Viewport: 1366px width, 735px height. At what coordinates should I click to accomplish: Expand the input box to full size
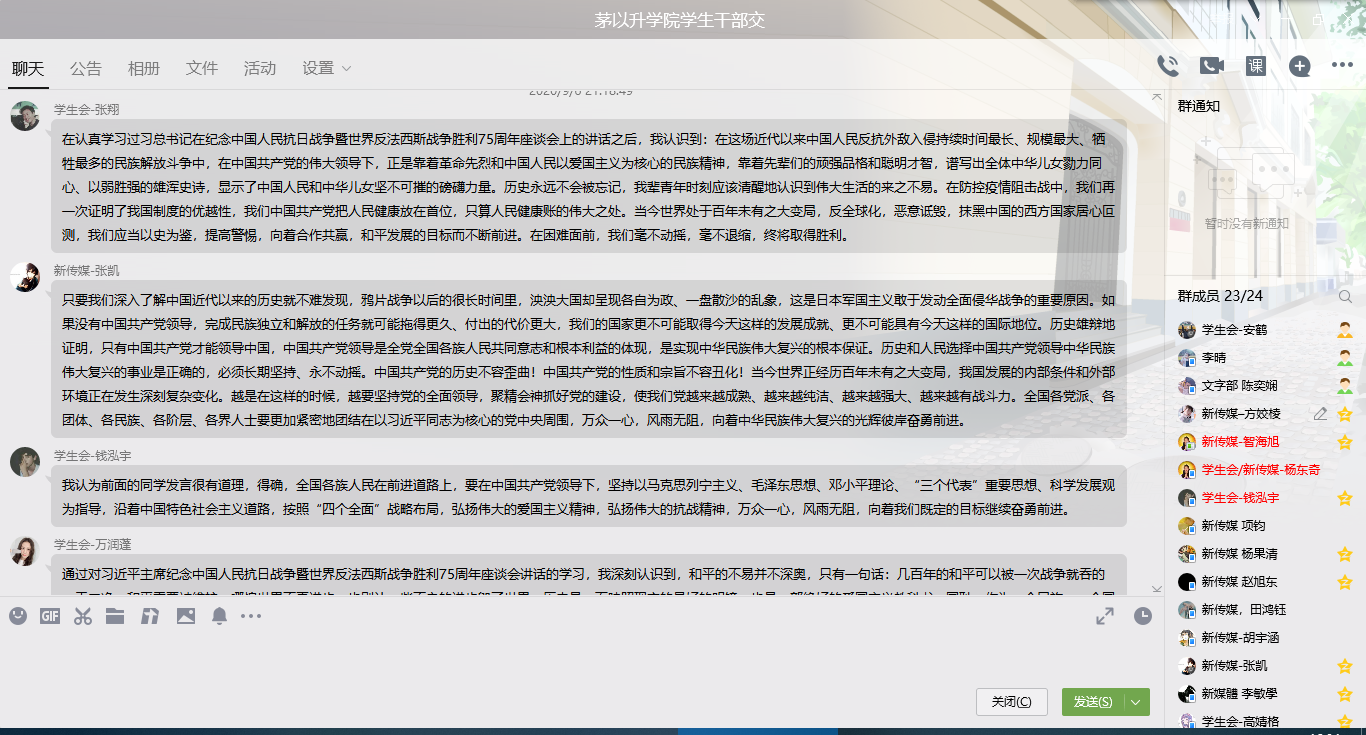click(1105, 617)
